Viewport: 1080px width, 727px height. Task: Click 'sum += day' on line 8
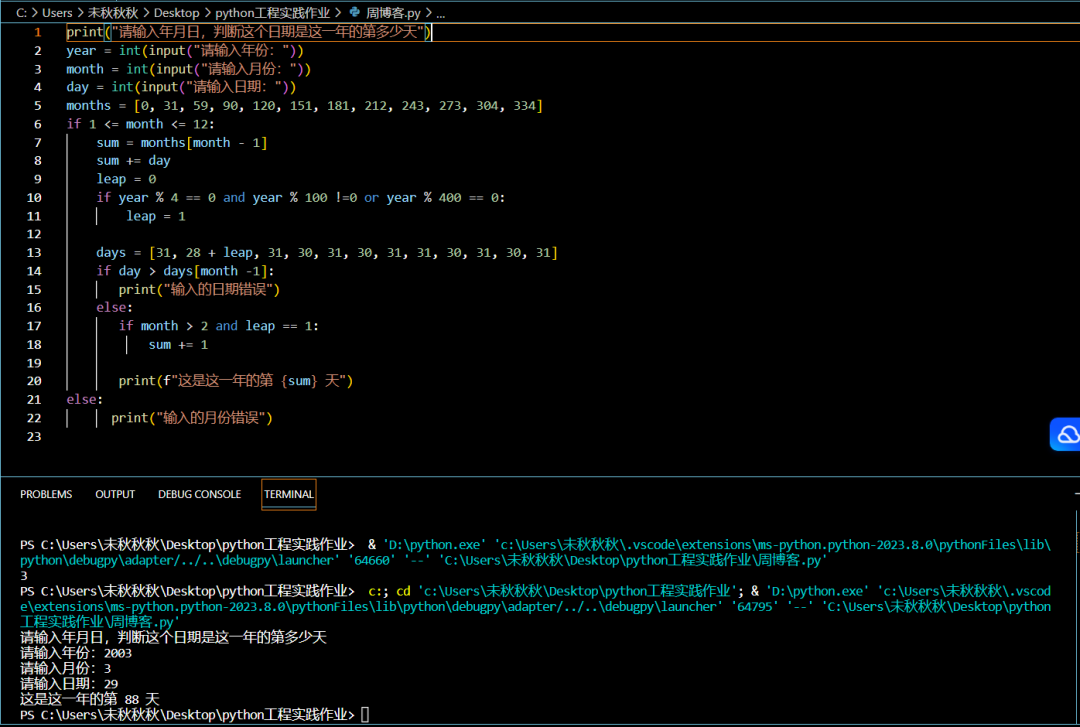[133, 161]
